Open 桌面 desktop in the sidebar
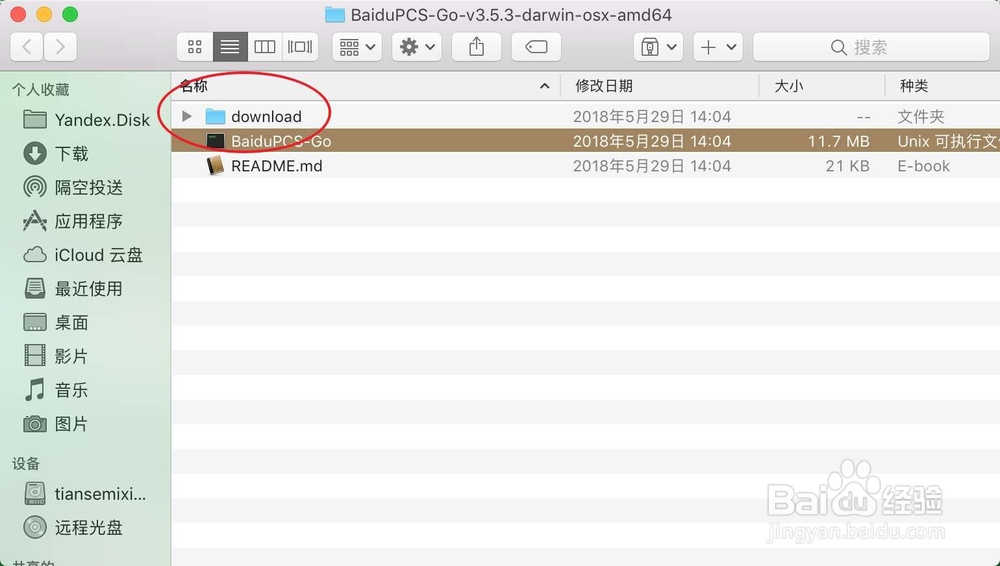 pyautogui.click(x=56, y=323)
